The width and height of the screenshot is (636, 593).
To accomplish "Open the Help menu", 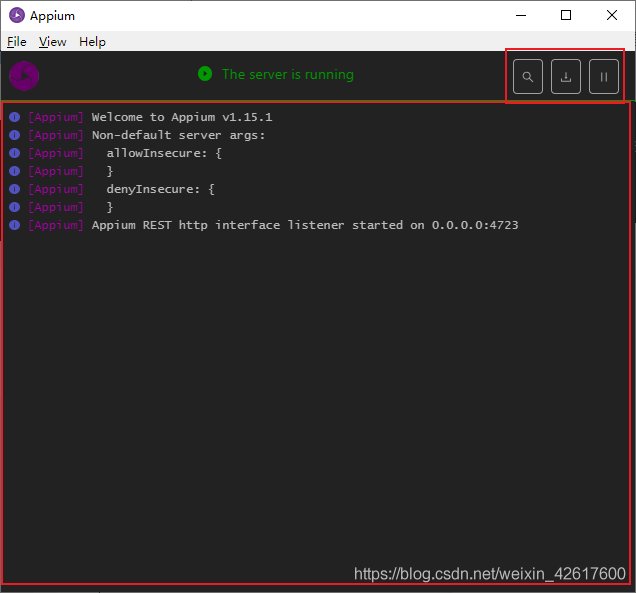I will click(93, 42).
